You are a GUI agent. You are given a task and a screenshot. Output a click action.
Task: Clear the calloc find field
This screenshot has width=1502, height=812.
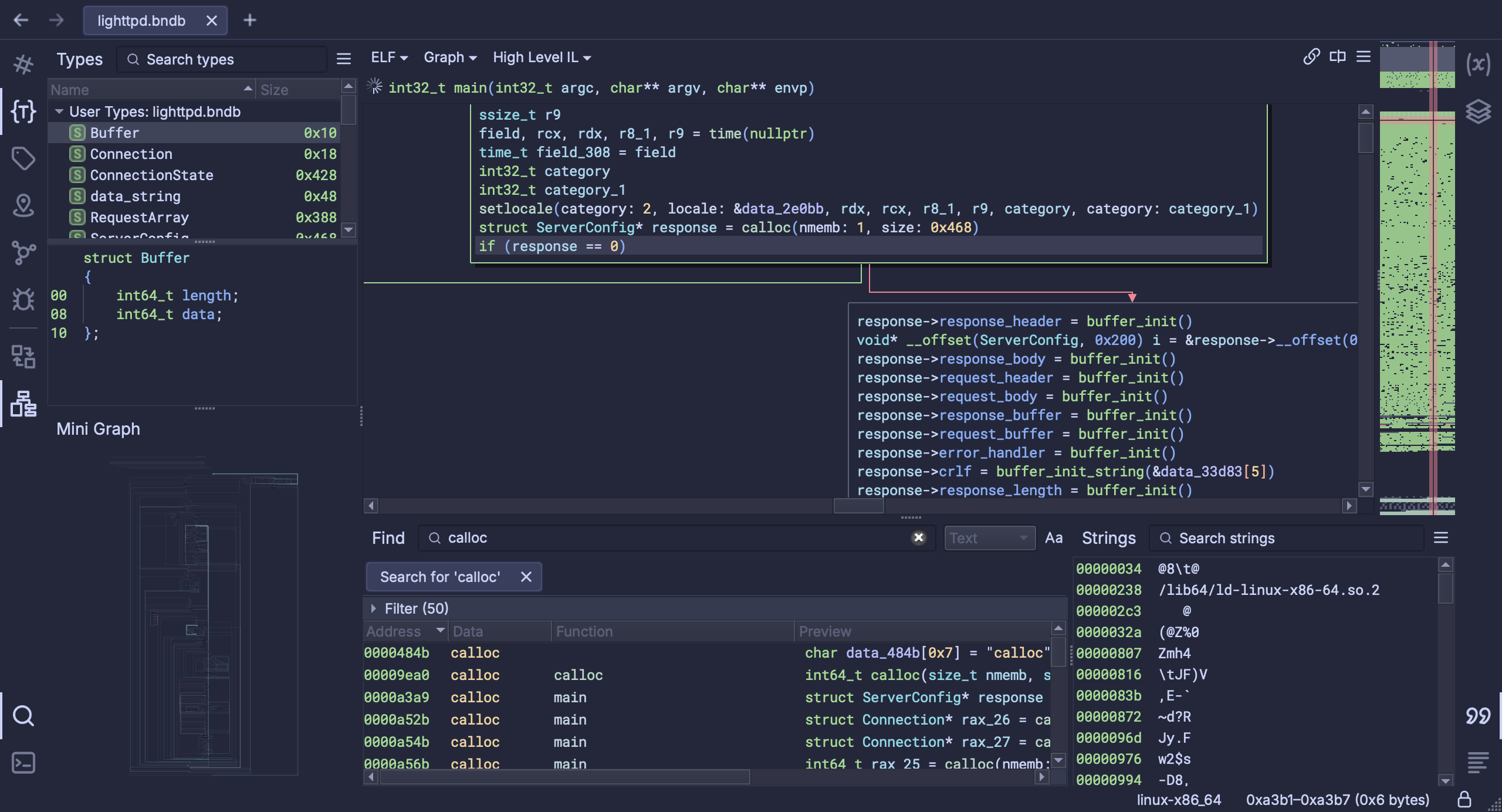[919, 537]
